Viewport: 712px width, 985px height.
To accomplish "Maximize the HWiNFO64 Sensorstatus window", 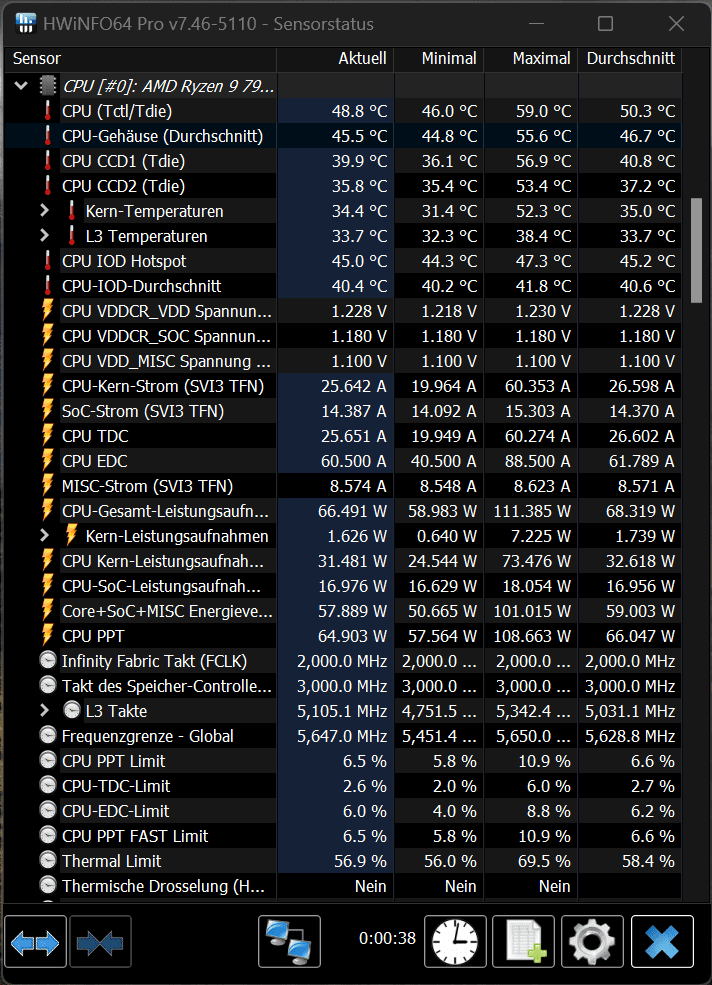I will [x=605, y=24].
